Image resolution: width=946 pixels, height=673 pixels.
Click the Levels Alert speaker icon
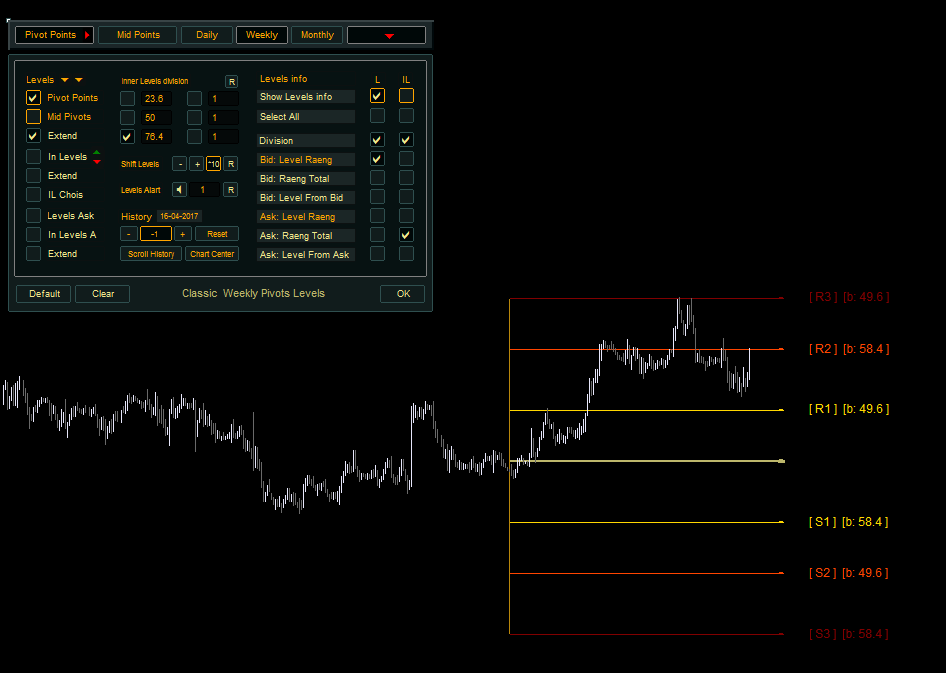click(179, 190)
